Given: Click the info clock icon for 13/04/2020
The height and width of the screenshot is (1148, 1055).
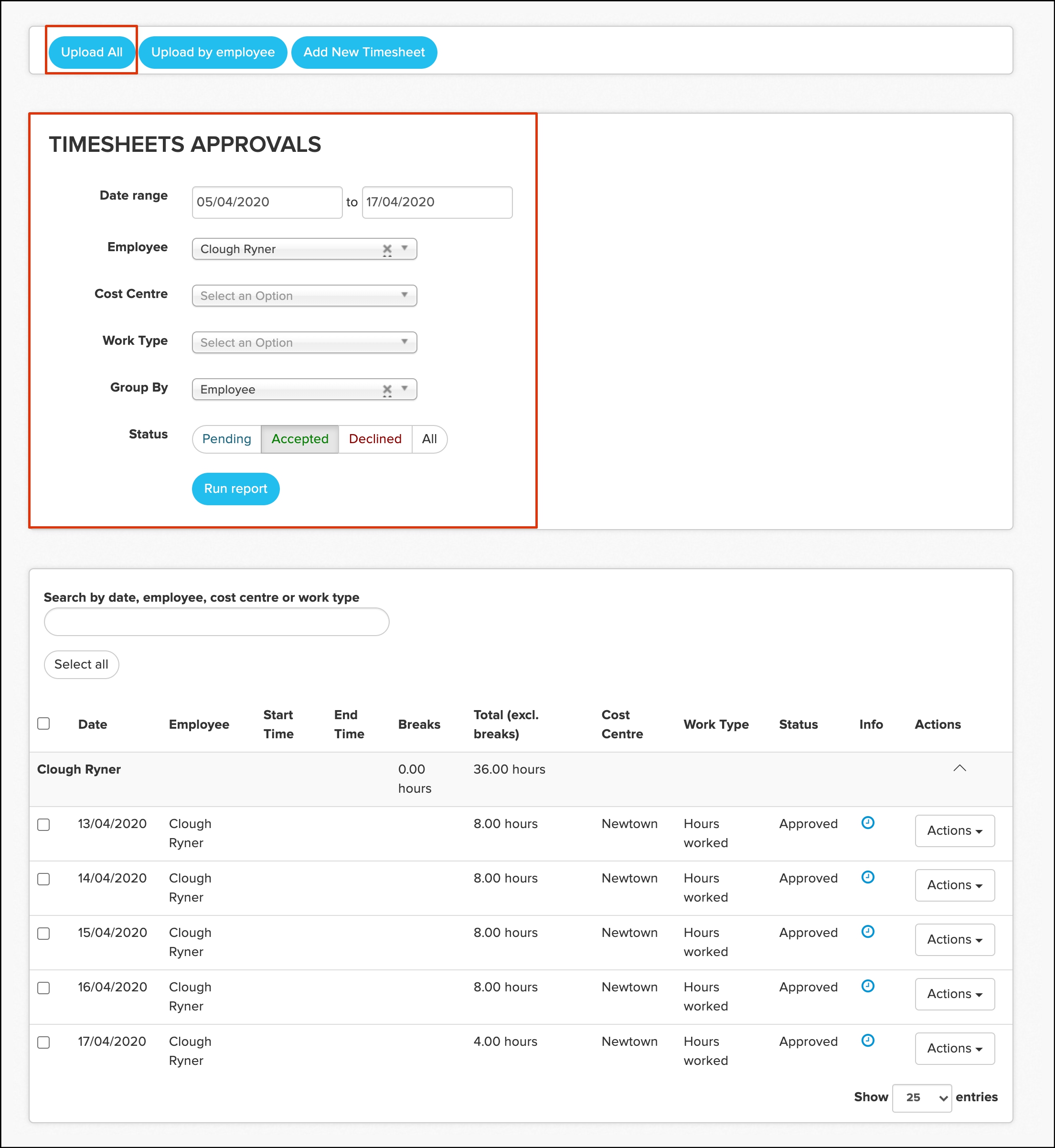Looking at the screenshot, I should point(867,823).
